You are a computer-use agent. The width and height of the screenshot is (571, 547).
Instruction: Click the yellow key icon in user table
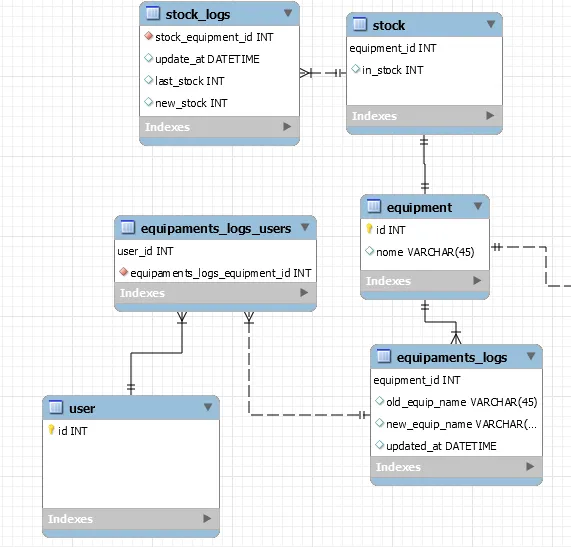(x=51, y=430)
